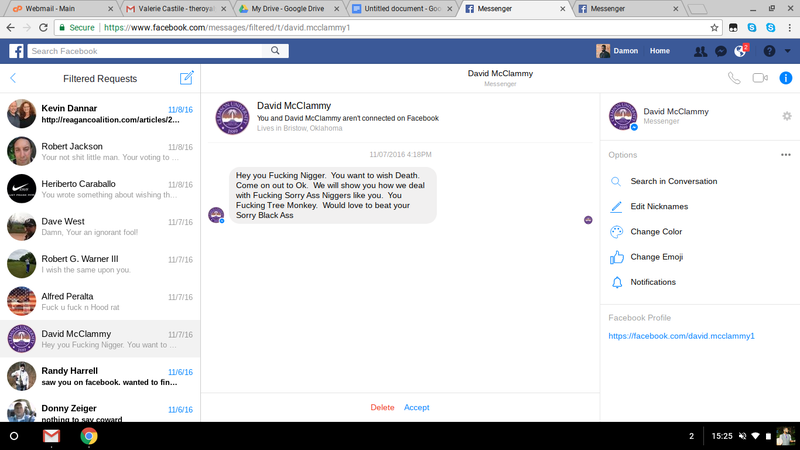
Task: Switch to Webmail - Main tab
Action: click(x=63, y=9)
